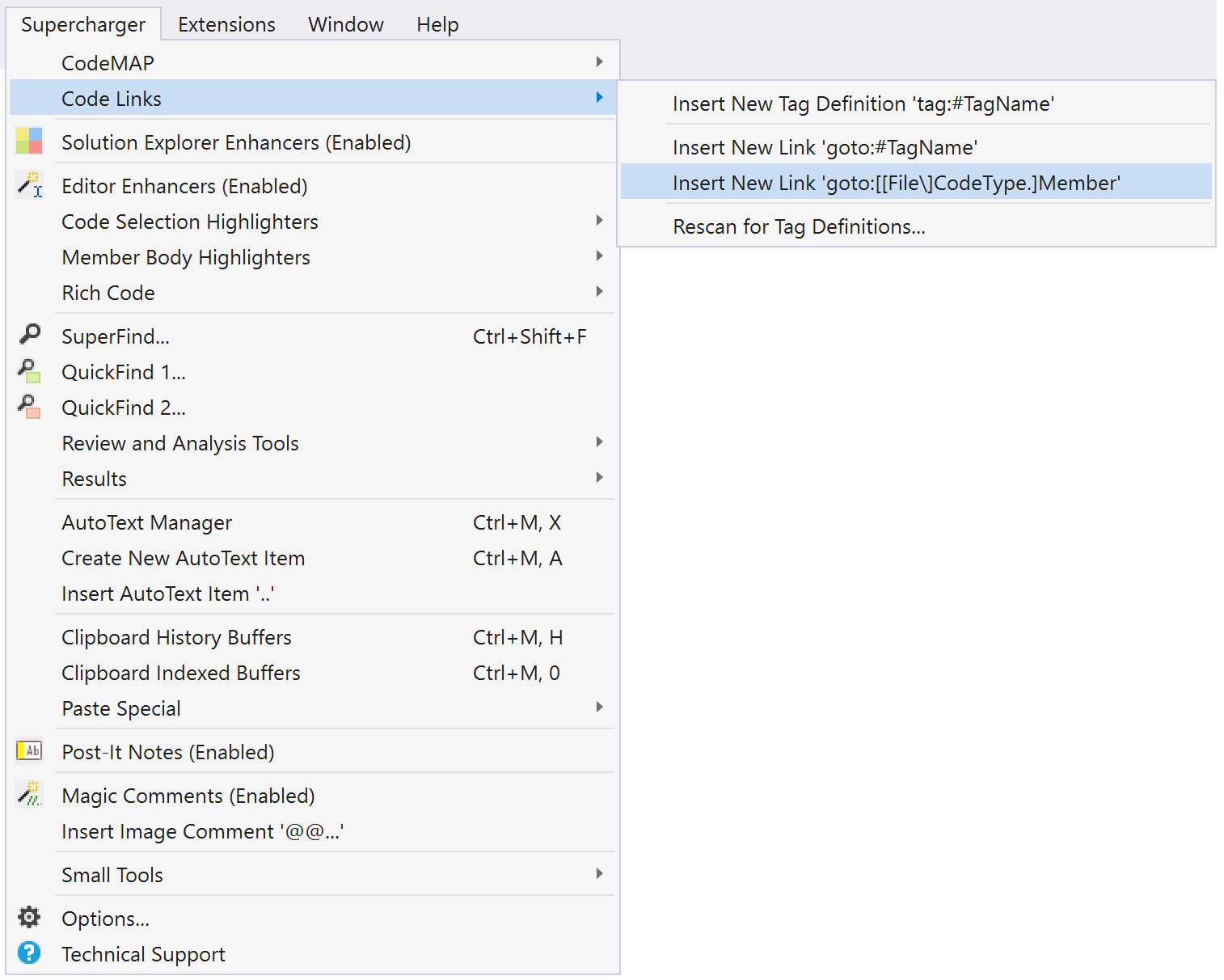This screenshot has height=980, width=1224.
Task: Open the Results menu entry
Action: pos(312,479)
